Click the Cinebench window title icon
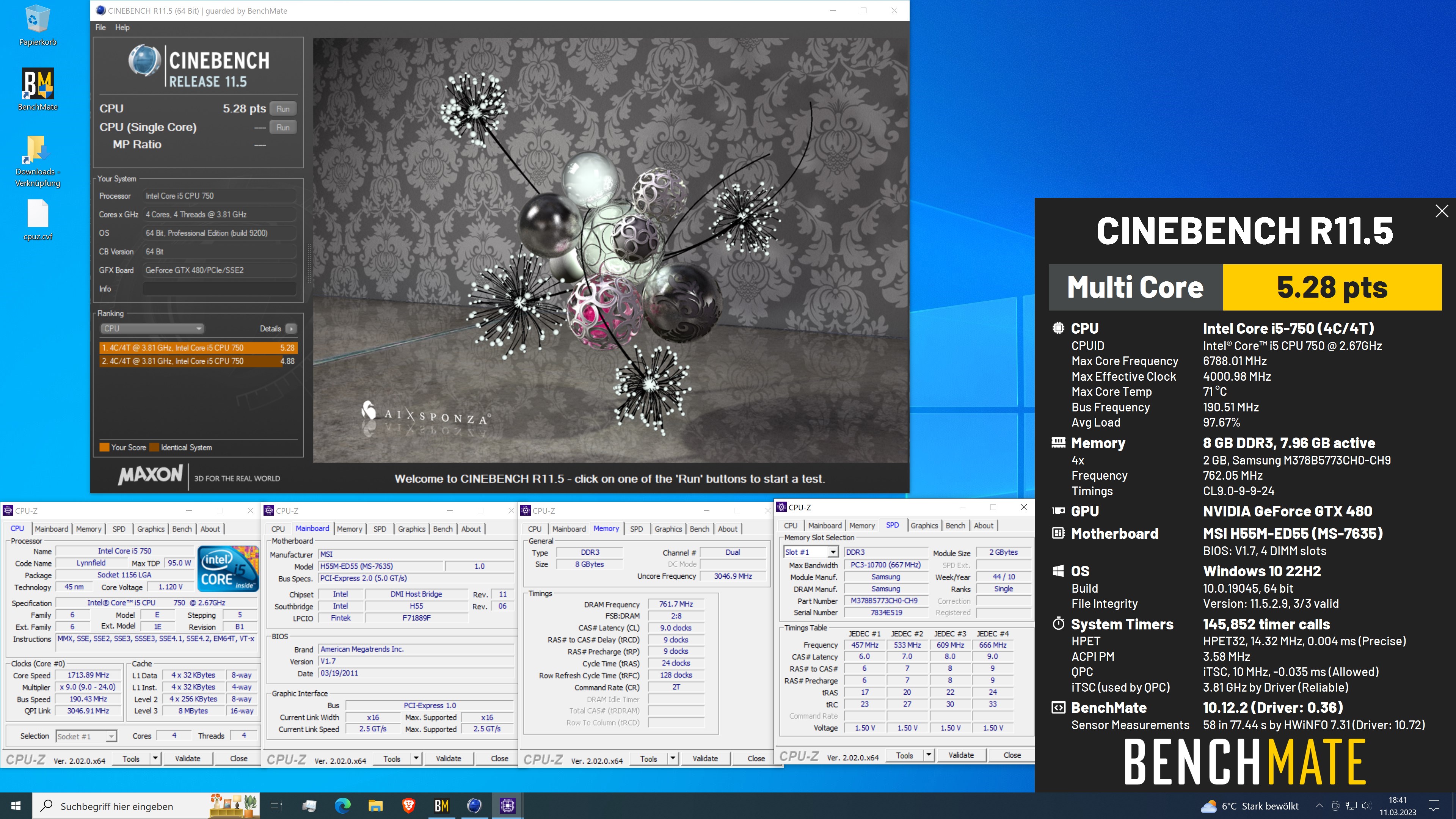The height and width of the screenshot is (819, 1456). click(100, 10)
